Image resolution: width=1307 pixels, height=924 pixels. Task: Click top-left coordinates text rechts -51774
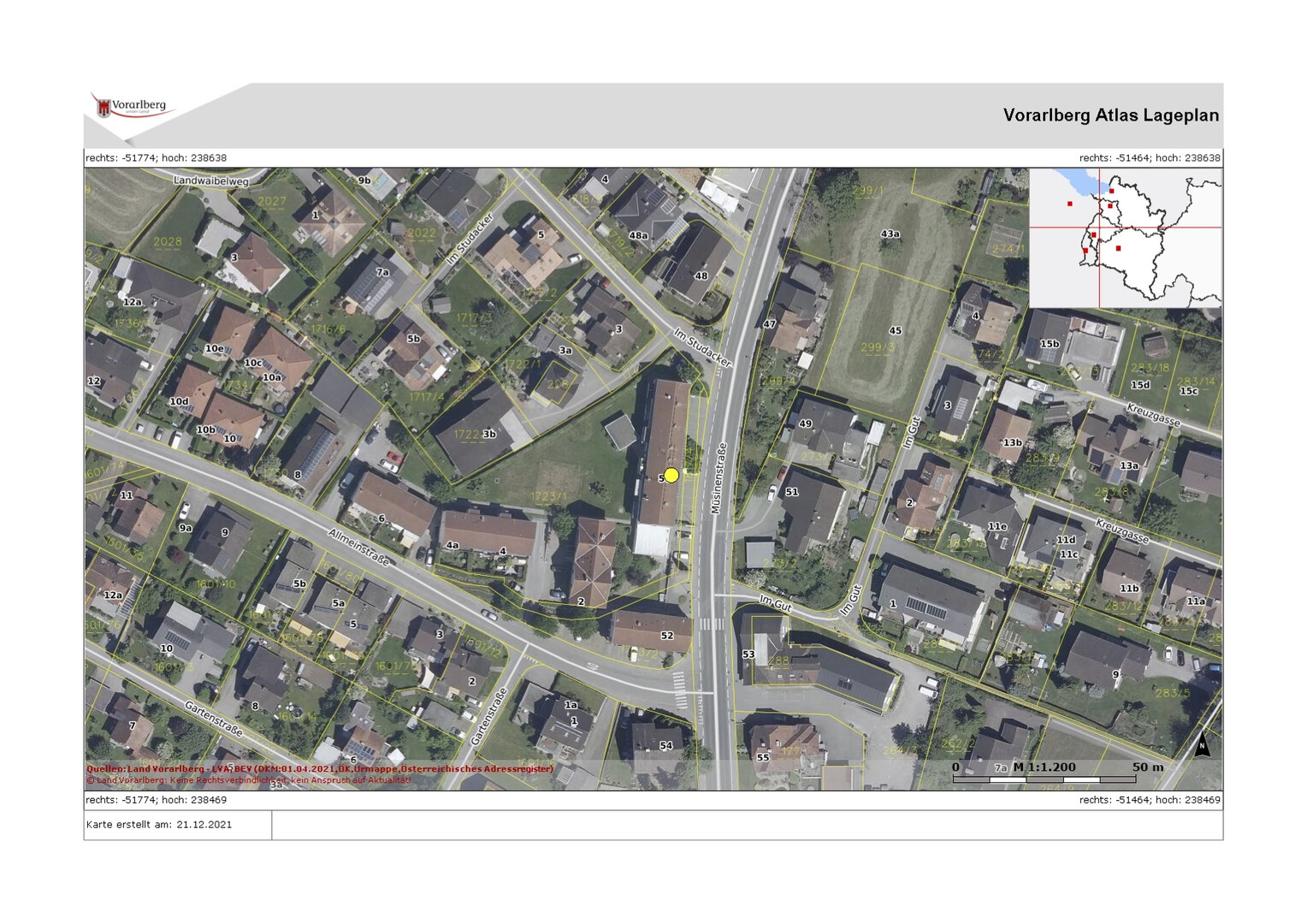156,158
